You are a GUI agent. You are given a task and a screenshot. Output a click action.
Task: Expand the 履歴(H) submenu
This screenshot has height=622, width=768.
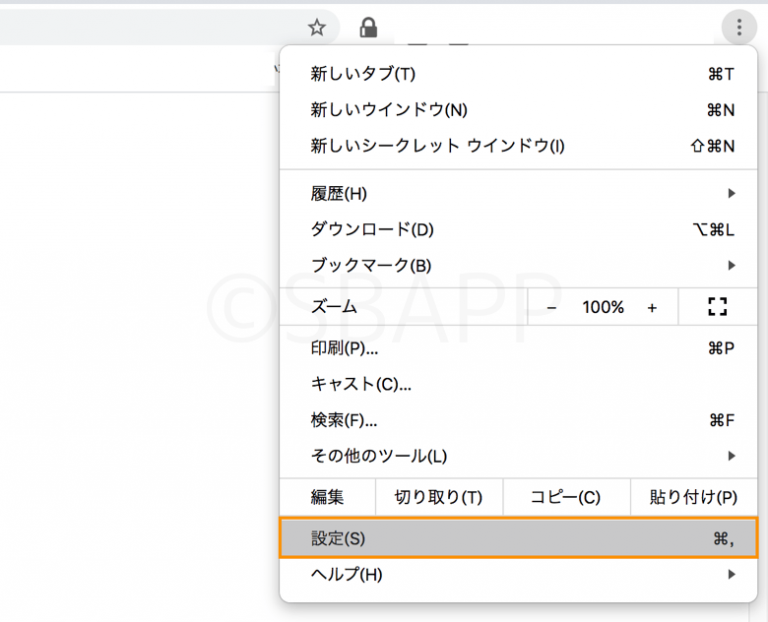(520, 194)
